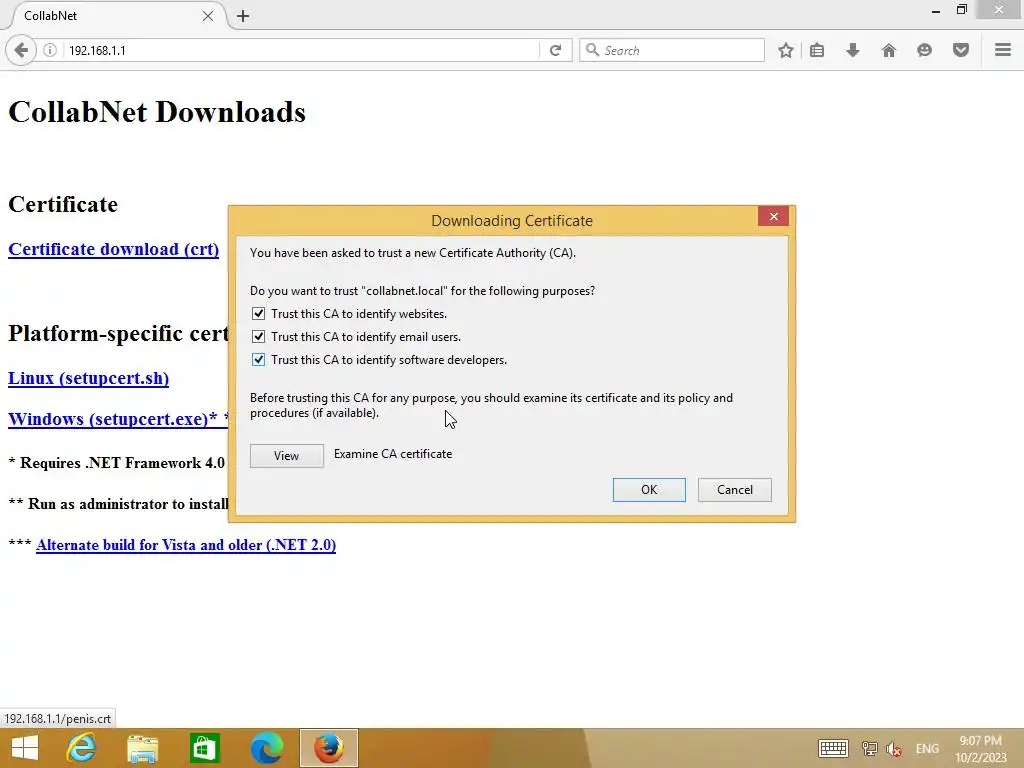The image size is (1024, 768).
Task: Go to the Home page icon
Action: tap(889, 50)
